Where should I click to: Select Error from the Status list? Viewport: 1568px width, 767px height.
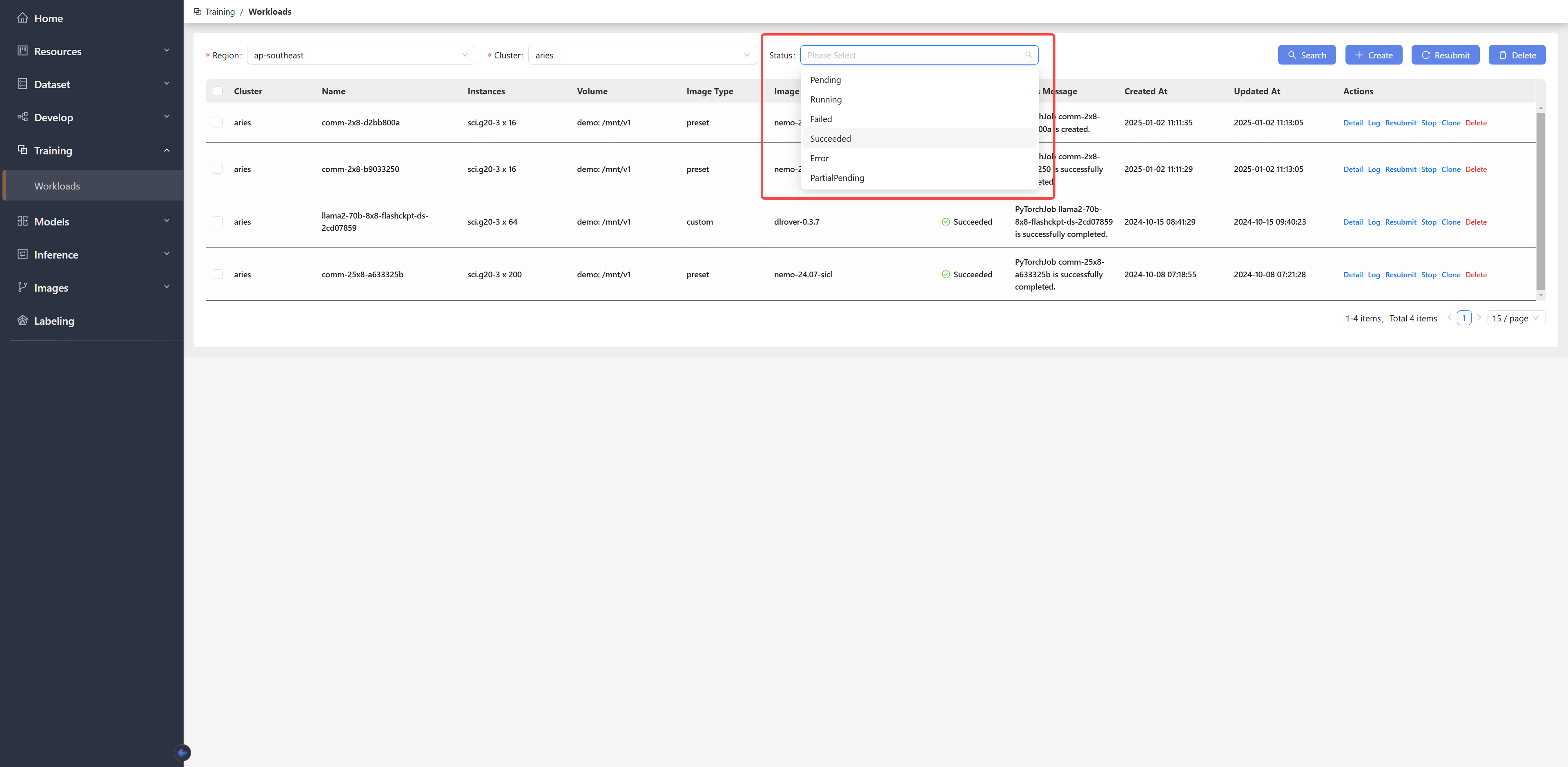pos(919,158)
